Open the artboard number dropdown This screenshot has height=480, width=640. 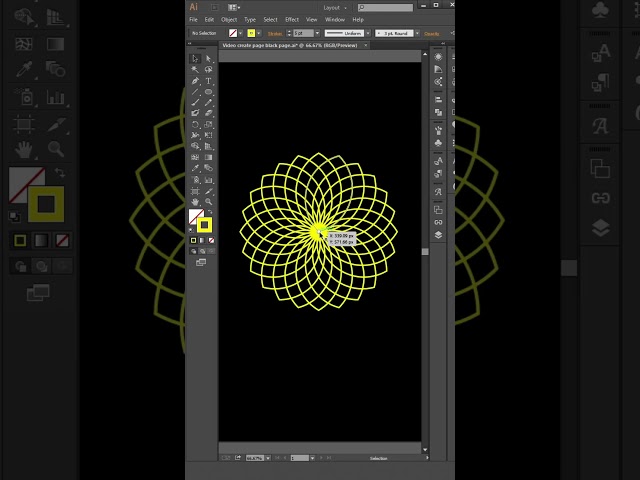coord(312,458)
